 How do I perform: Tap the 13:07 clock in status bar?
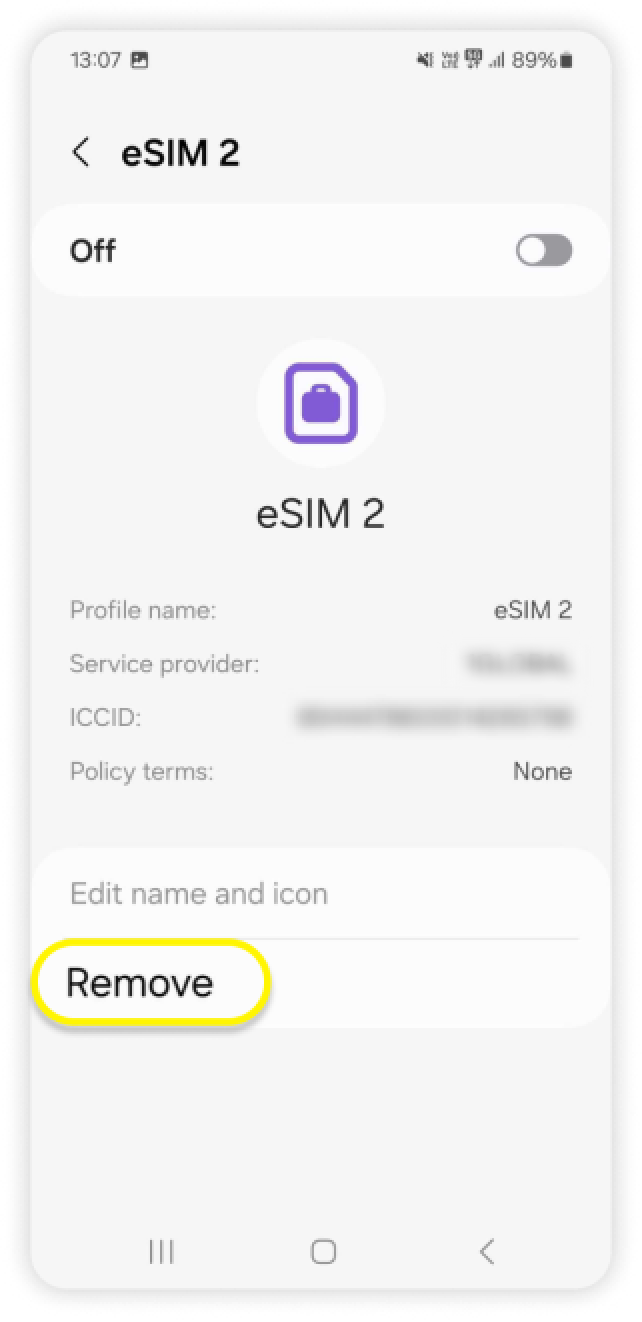96,60
